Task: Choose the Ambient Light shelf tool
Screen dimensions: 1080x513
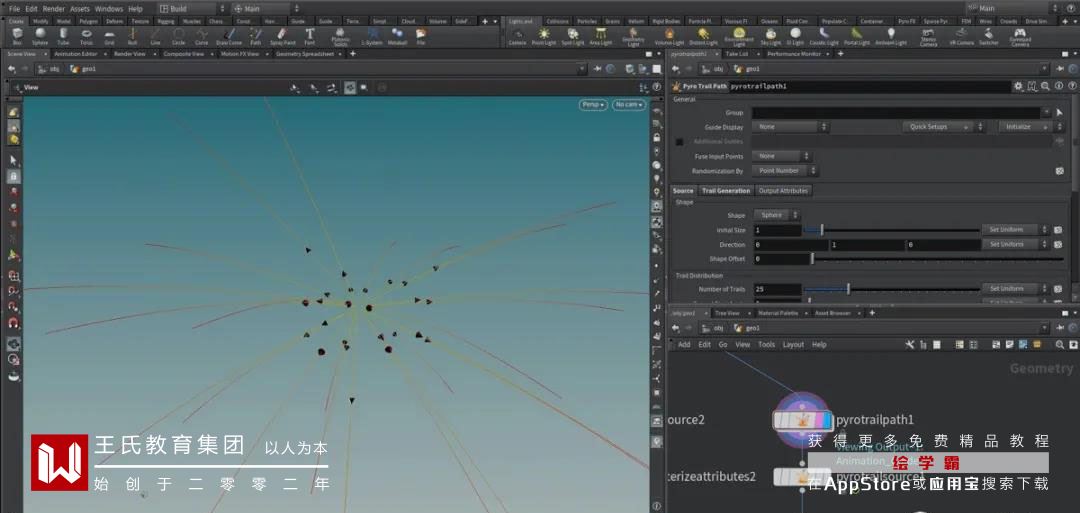Action: click(x=891, y=36)
